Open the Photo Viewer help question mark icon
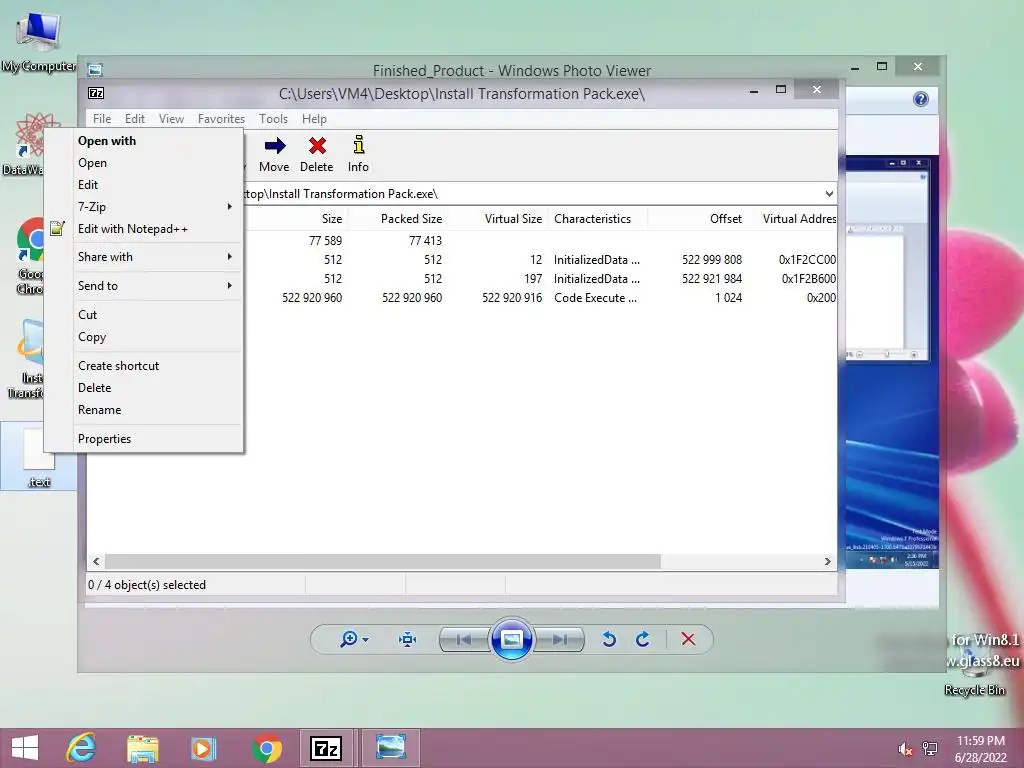1024x768 pixels. click(x=921, y=99)
